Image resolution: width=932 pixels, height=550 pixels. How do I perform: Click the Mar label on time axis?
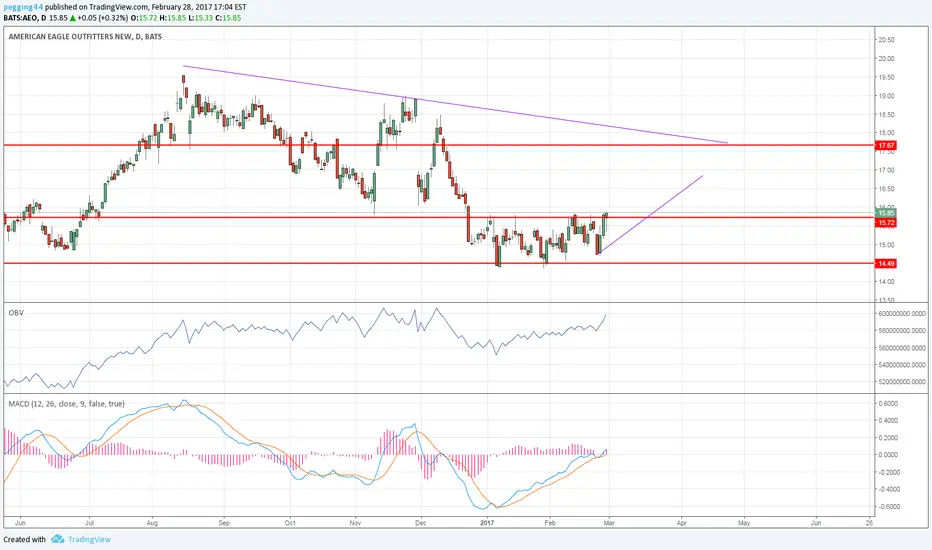click(x=609, y=523)
